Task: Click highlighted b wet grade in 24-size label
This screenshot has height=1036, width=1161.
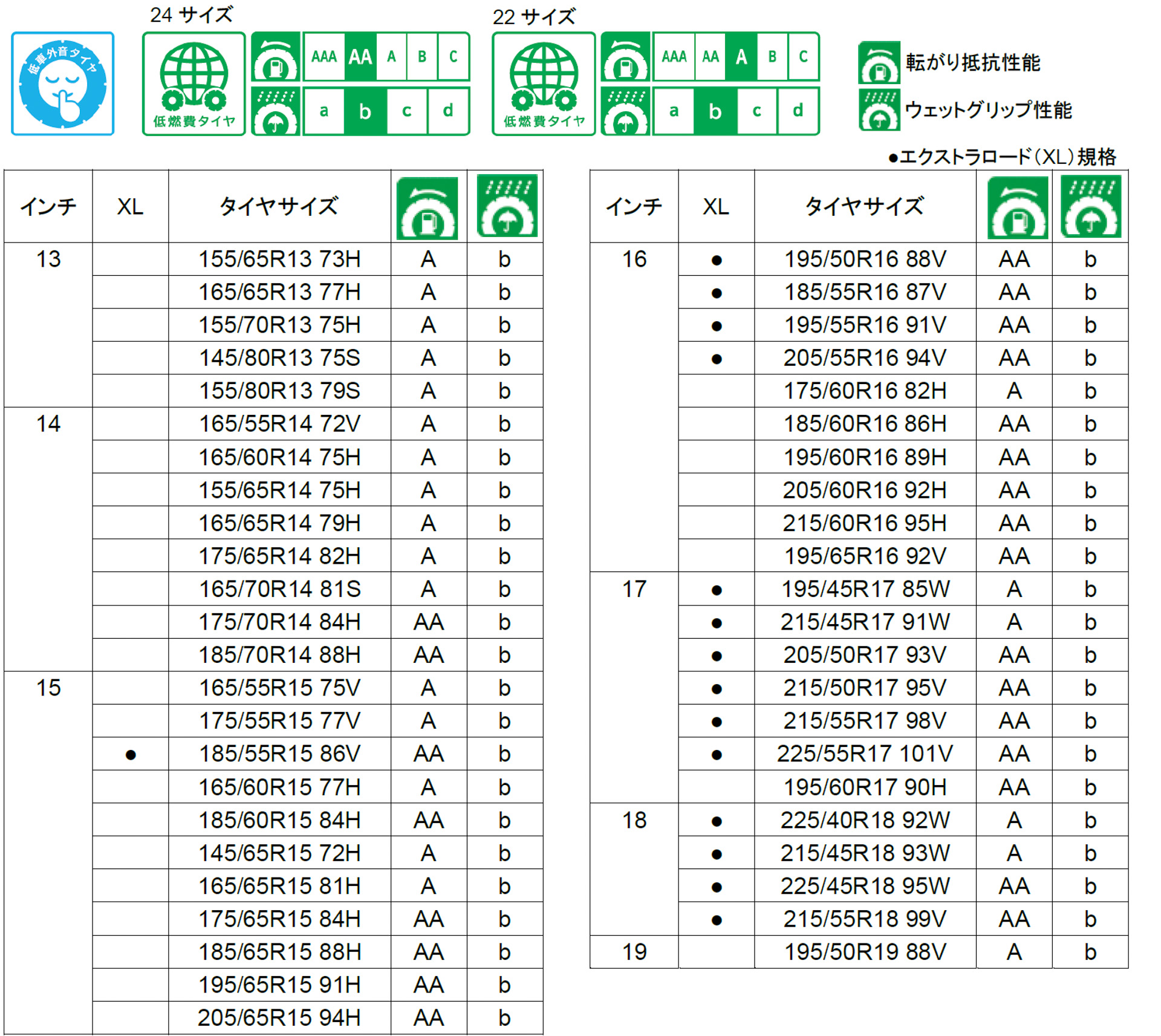Action: [365, 111]
